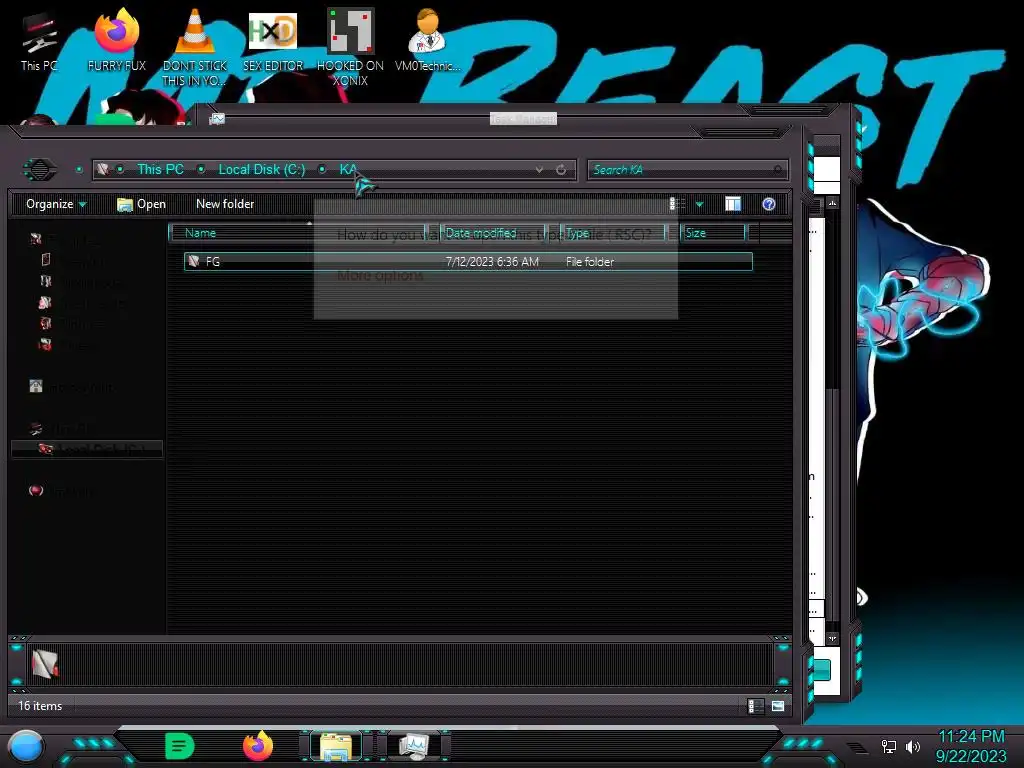
Task: Expand the address bar history chevron
Action: point(539,170)
